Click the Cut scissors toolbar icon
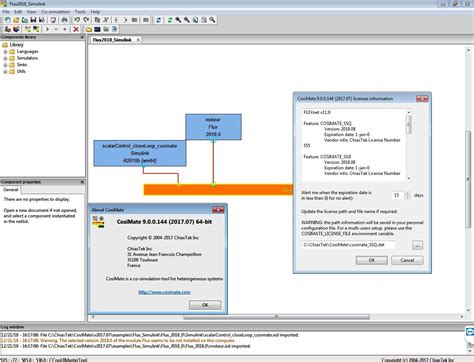Image resolution: width=474 pixels, height=362 pixels. (x=106, y=20)
